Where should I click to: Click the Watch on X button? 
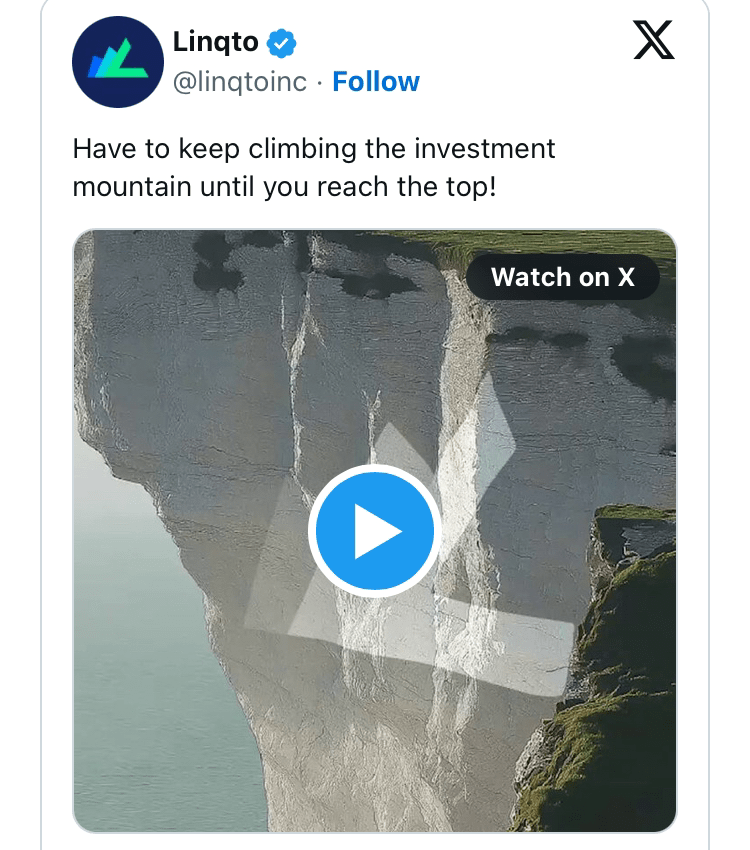point(563,277)
